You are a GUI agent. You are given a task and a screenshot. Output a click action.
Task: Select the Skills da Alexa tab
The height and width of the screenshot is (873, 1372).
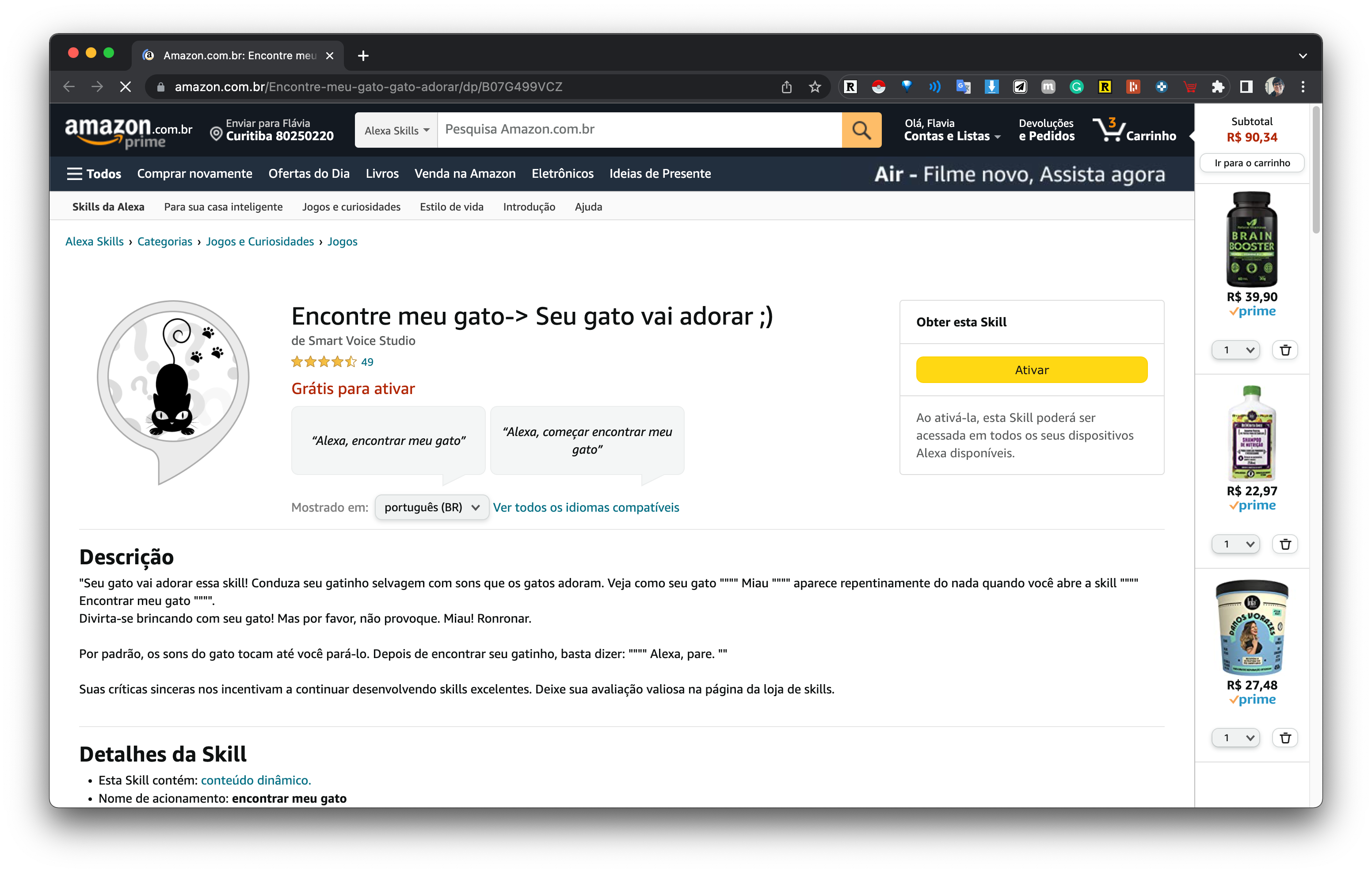(108, 207)
